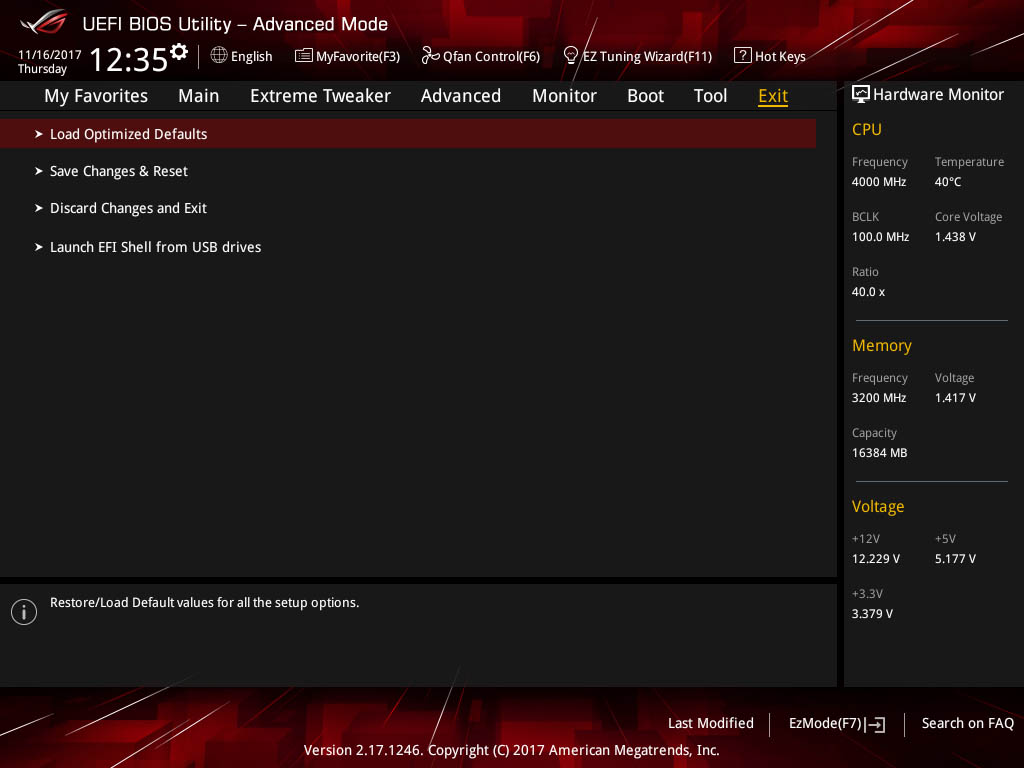Open Last Modified settings log
The height and width of the screenshot is (768, 1024).
(x=711, y=723)
